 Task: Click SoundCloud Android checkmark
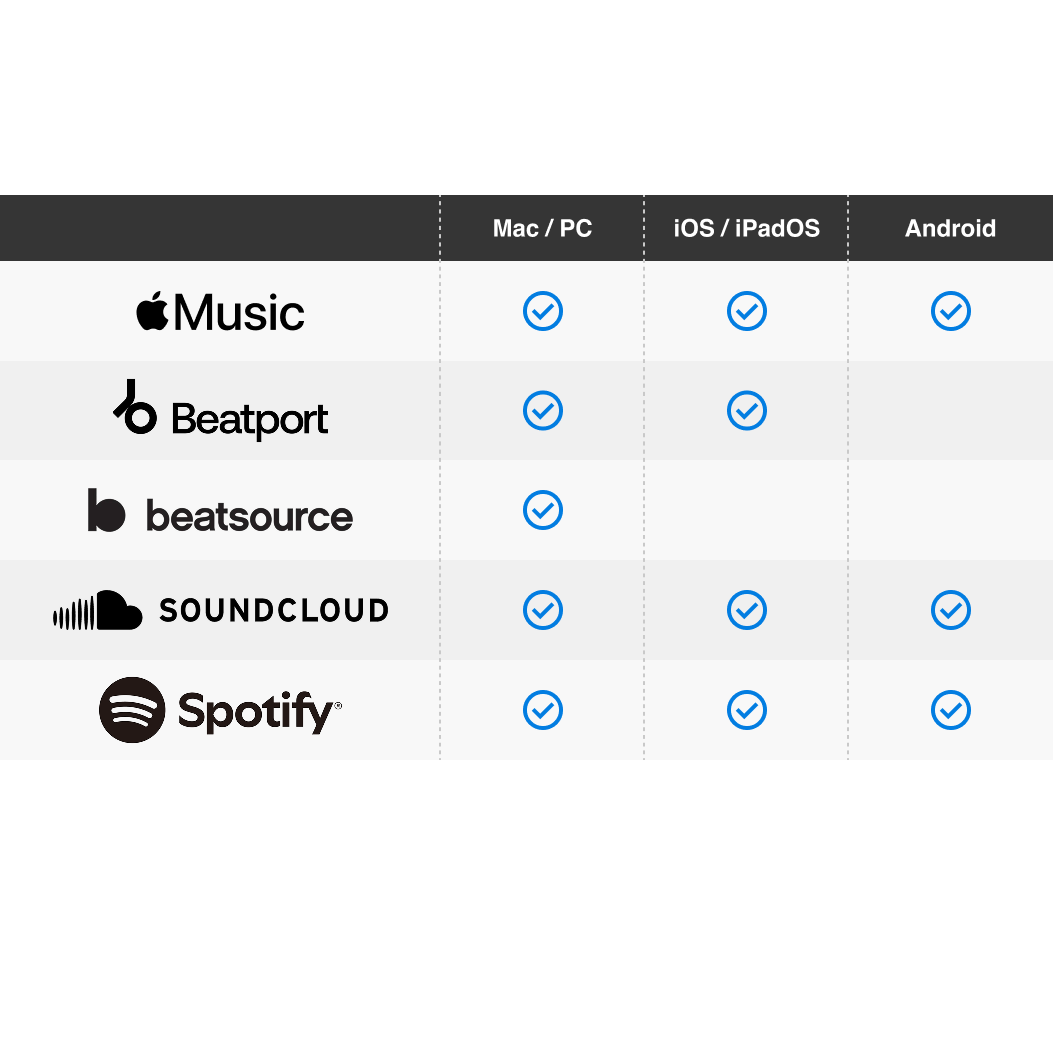pos(951,610)
